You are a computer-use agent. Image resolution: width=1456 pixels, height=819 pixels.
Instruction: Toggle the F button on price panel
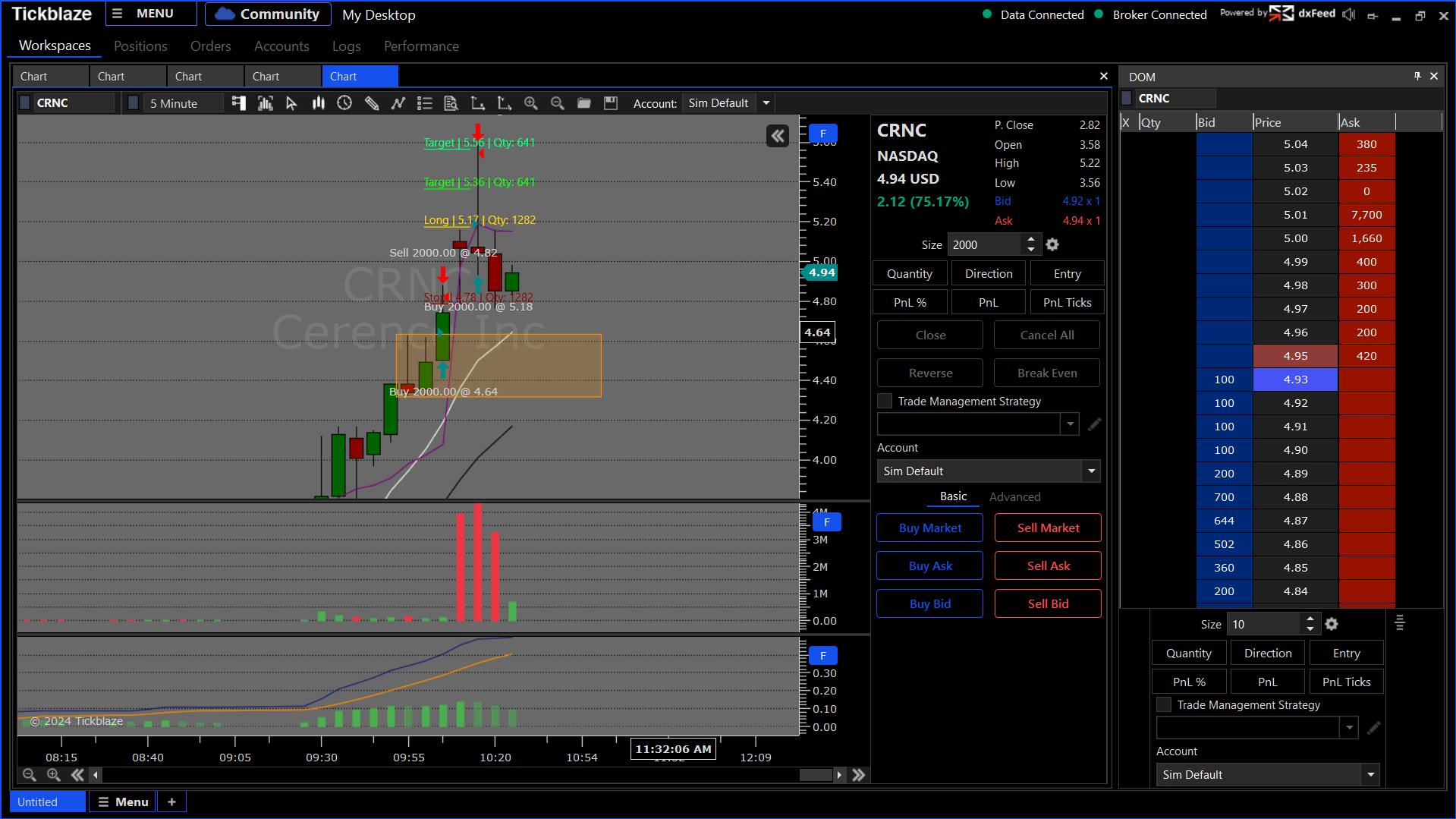coord(823,133)
